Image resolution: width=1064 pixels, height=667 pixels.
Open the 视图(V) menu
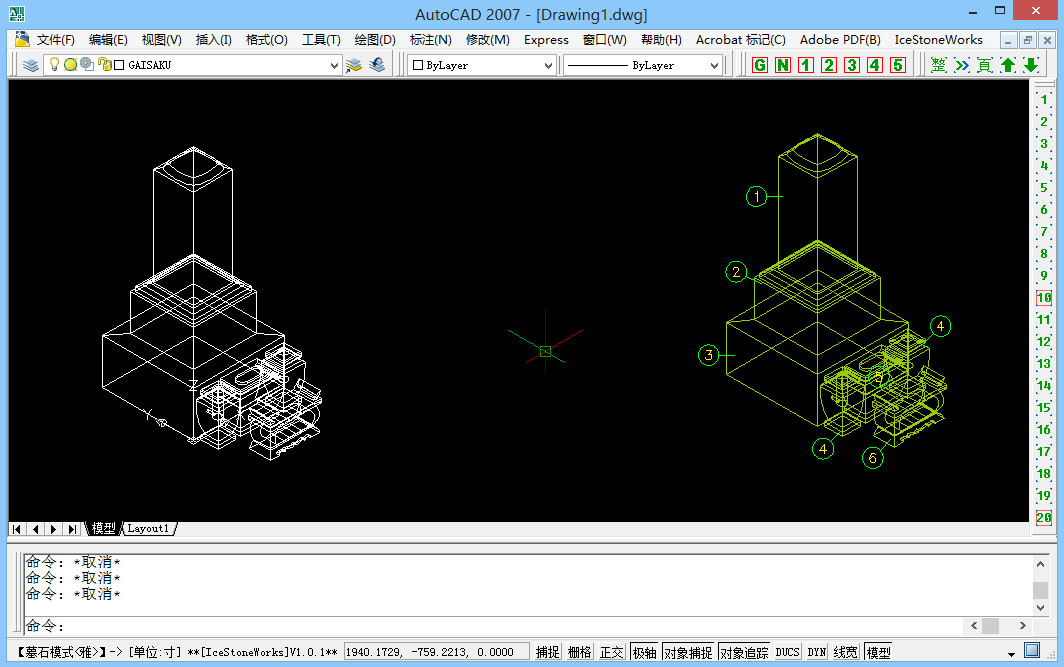[x=162, y=40]
